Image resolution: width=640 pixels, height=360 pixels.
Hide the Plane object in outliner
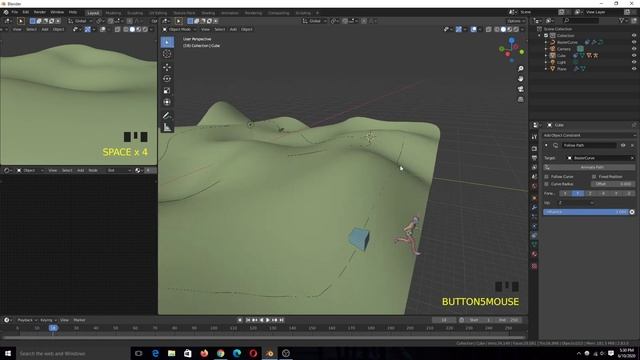point(634,69)
